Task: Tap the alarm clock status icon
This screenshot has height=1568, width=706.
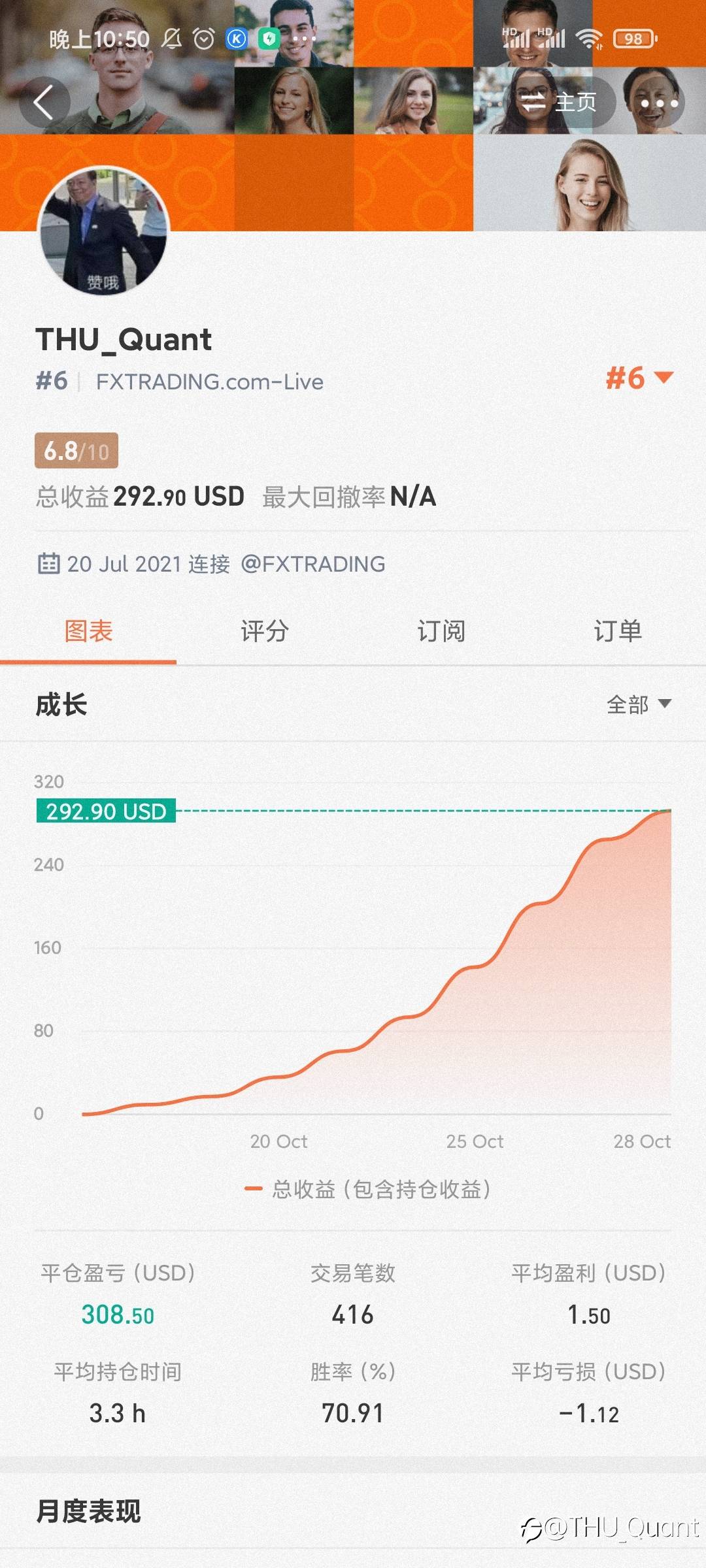Action: (204, 39)
